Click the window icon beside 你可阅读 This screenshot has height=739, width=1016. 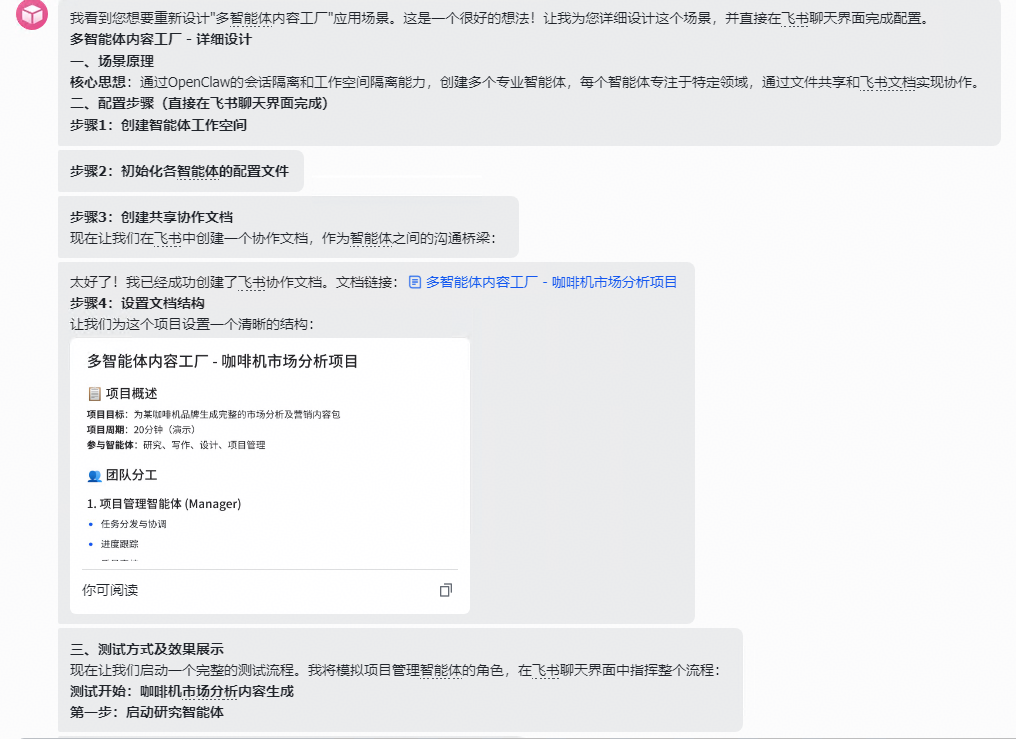(446, 590)
